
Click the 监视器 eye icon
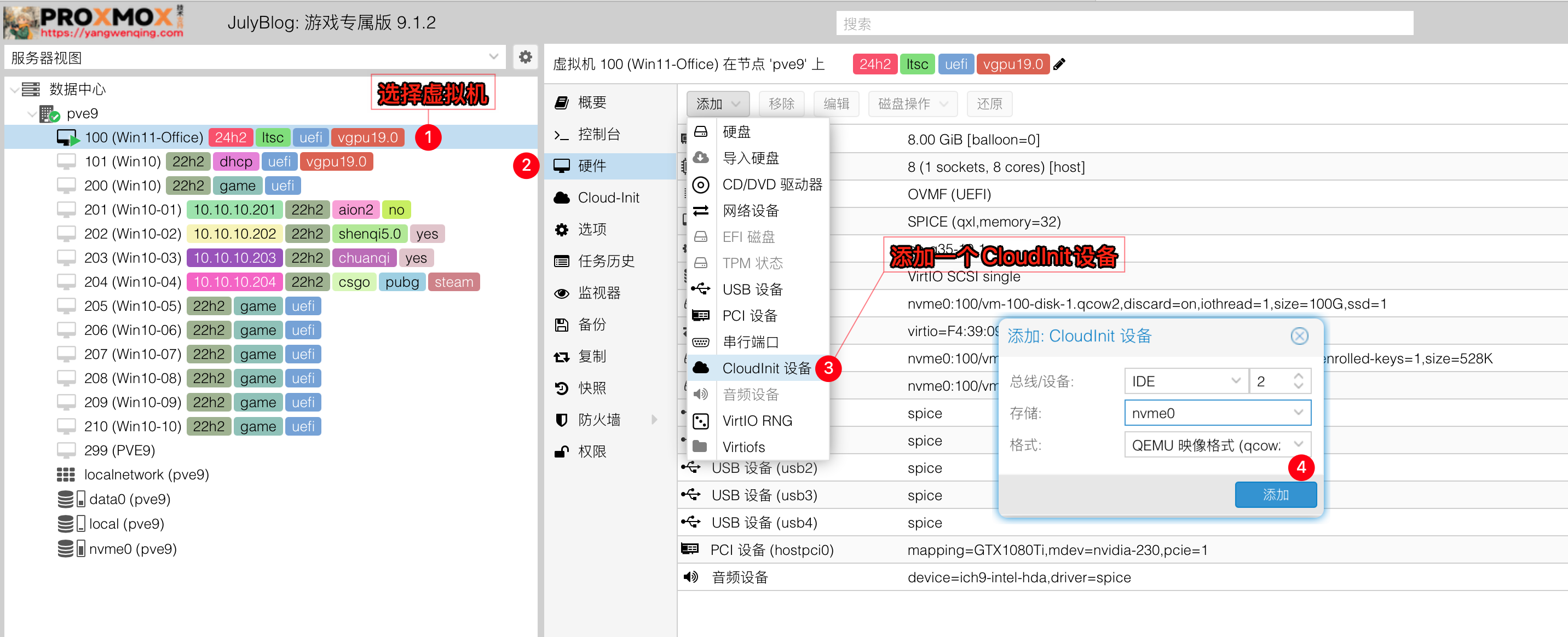[x=561, y=293]
